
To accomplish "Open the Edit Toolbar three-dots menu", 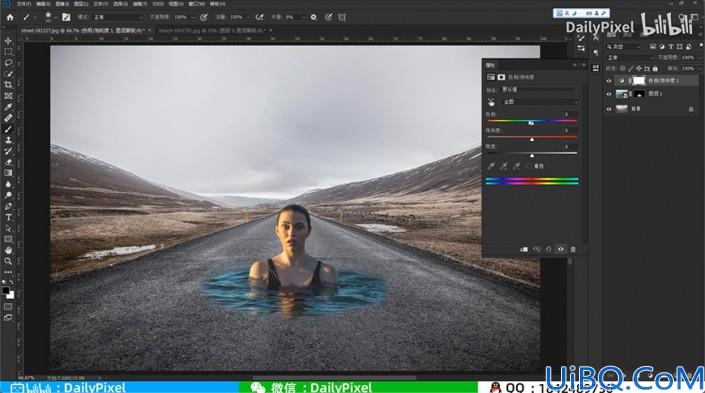I will point(8,272).
